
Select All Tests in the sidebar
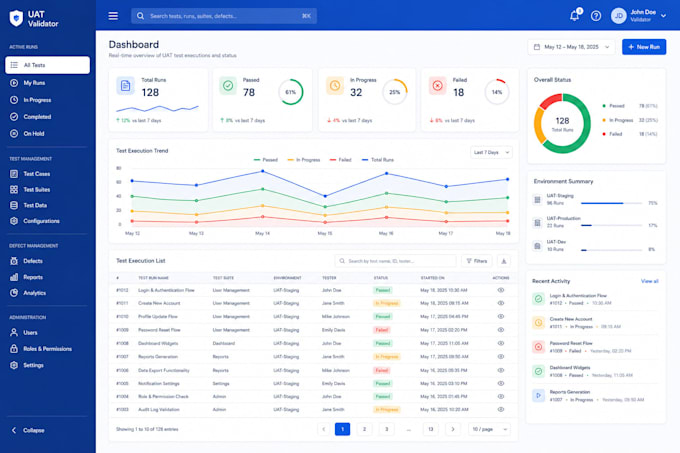[x=48, y=65]
